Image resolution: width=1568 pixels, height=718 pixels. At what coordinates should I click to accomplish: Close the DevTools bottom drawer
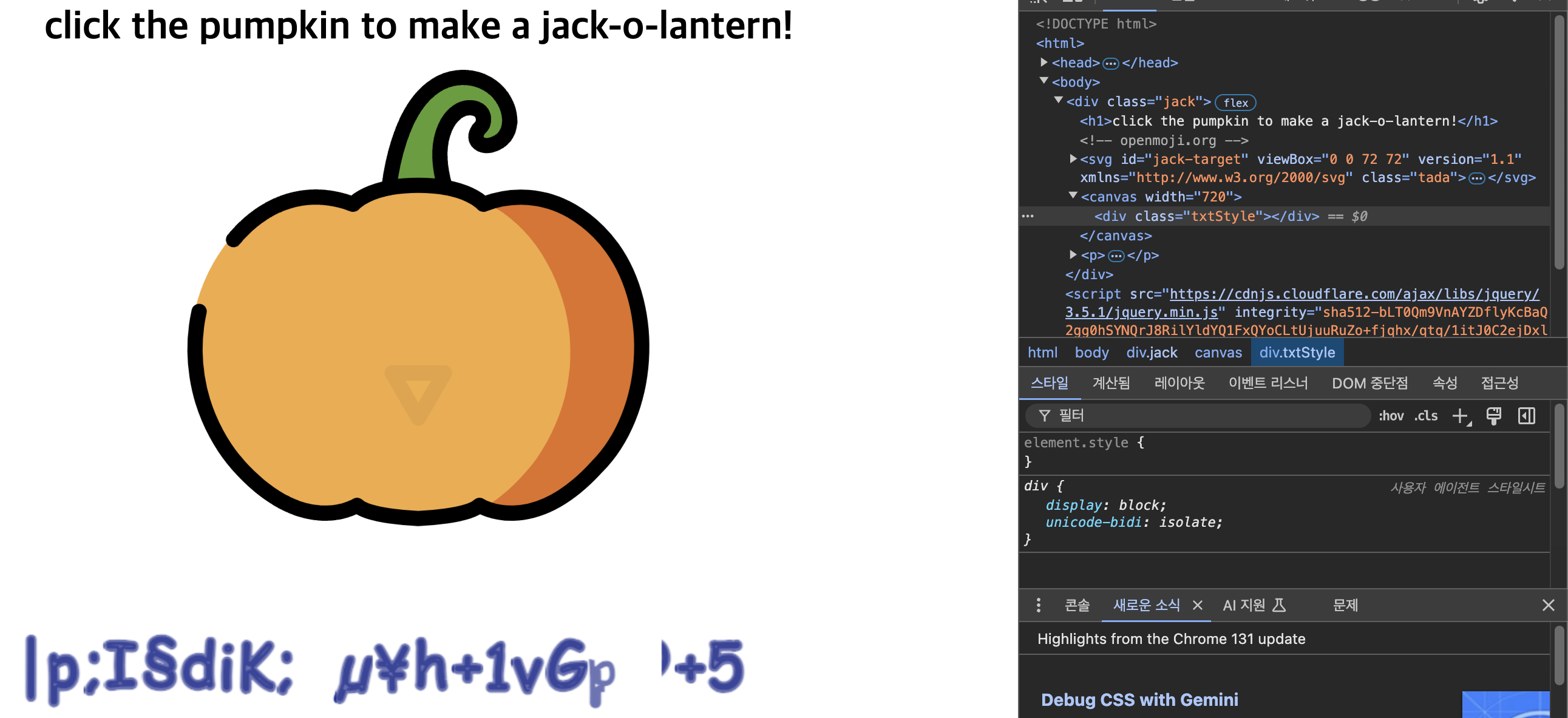[1548, 606]
